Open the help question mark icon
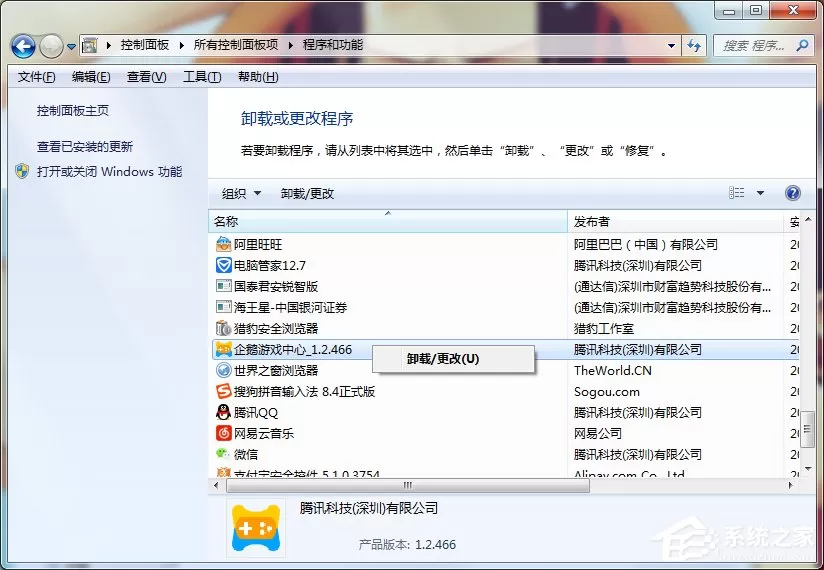824x570 pixels. coord(792,193)
